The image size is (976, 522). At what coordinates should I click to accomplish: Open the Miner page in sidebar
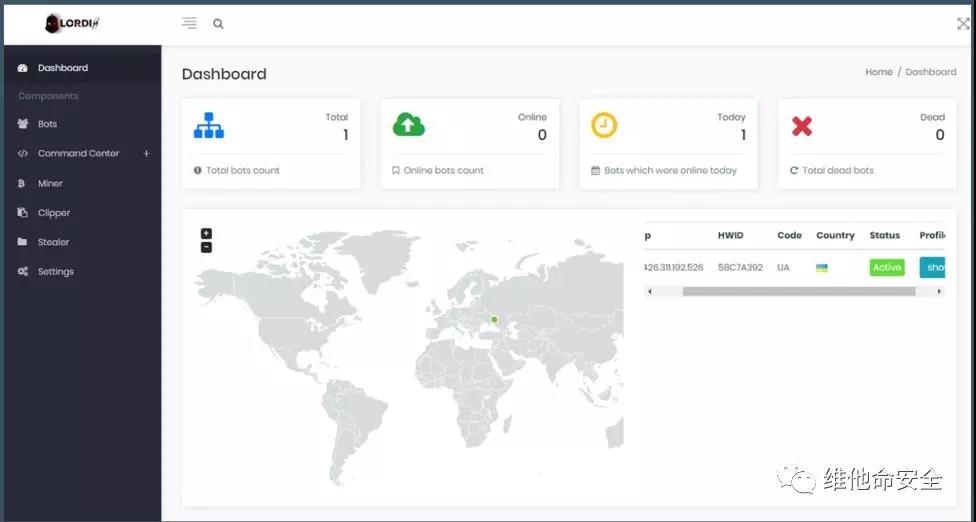pyautogui.click(x=50, y=184)
